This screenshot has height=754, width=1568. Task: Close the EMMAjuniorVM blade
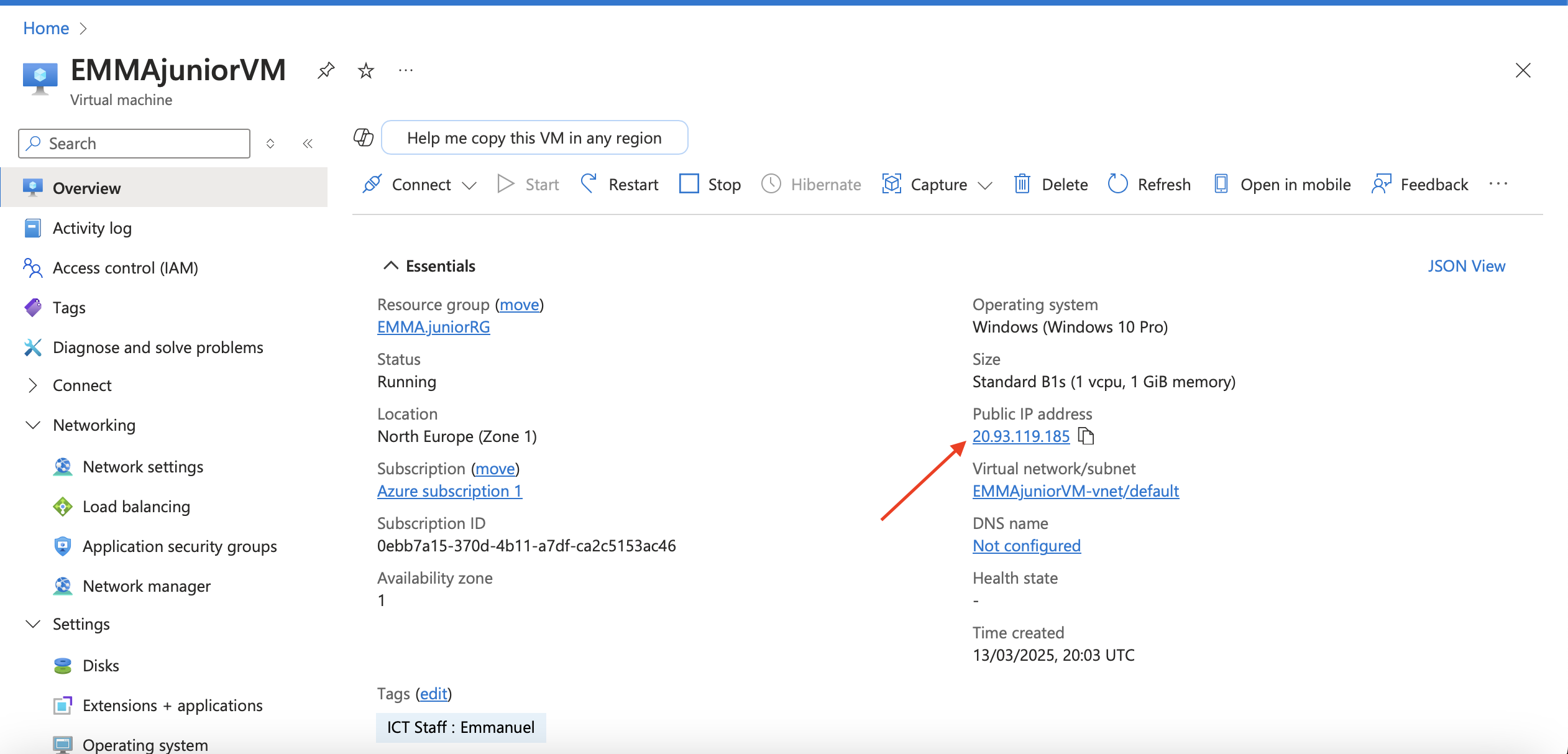1523,70
